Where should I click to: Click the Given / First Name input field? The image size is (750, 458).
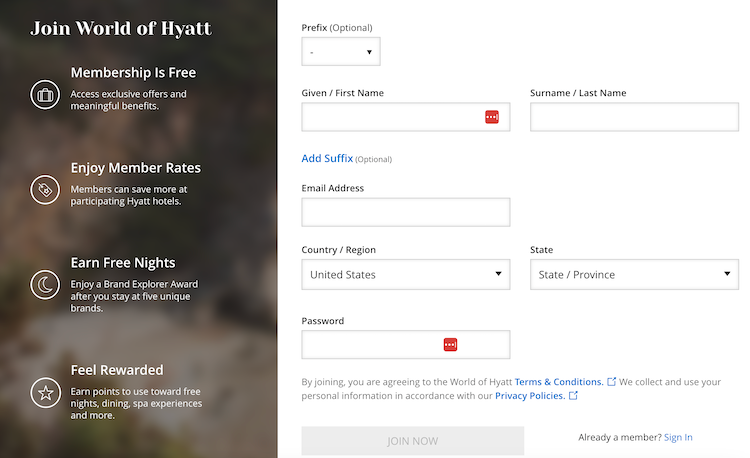[406, 117]
